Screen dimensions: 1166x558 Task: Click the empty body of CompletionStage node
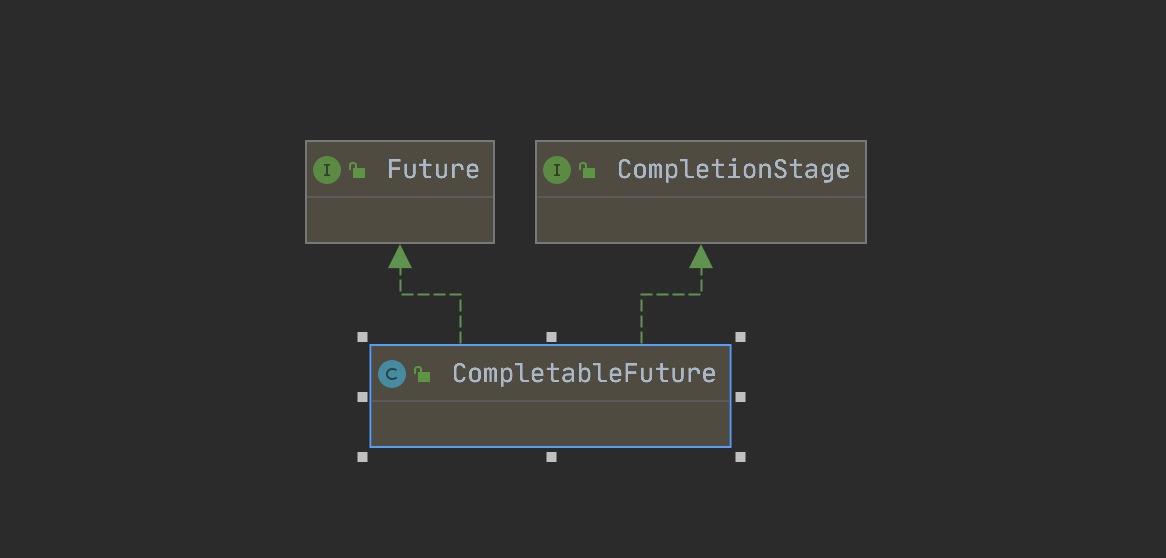point(700,220)
